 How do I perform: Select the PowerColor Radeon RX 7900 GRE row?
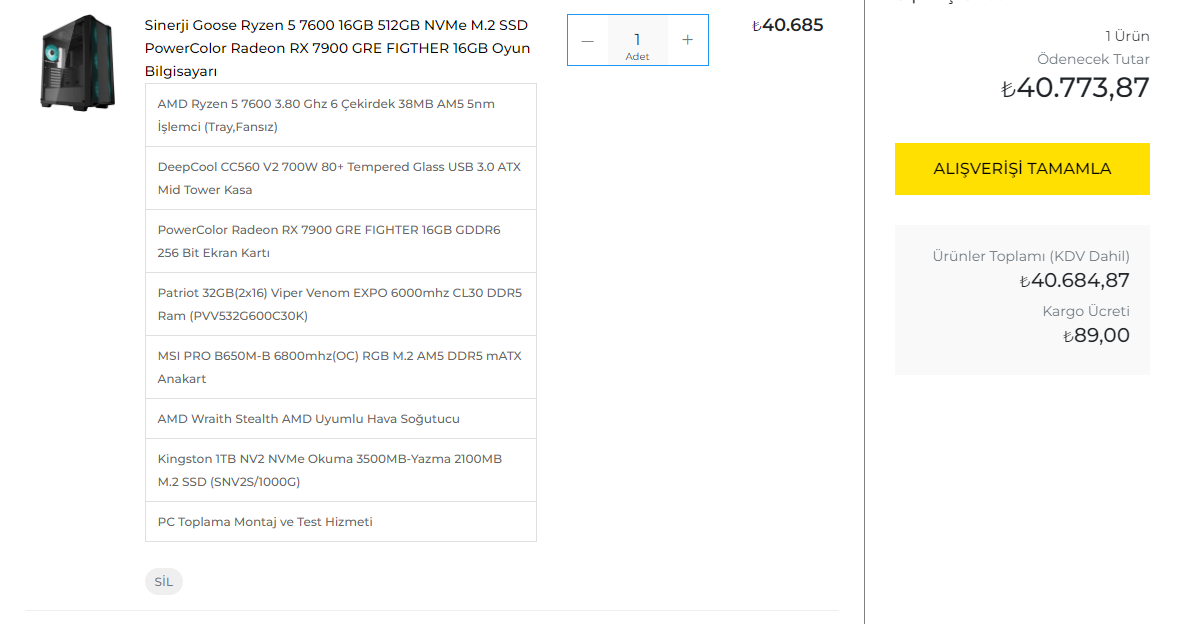pos(341,241)
